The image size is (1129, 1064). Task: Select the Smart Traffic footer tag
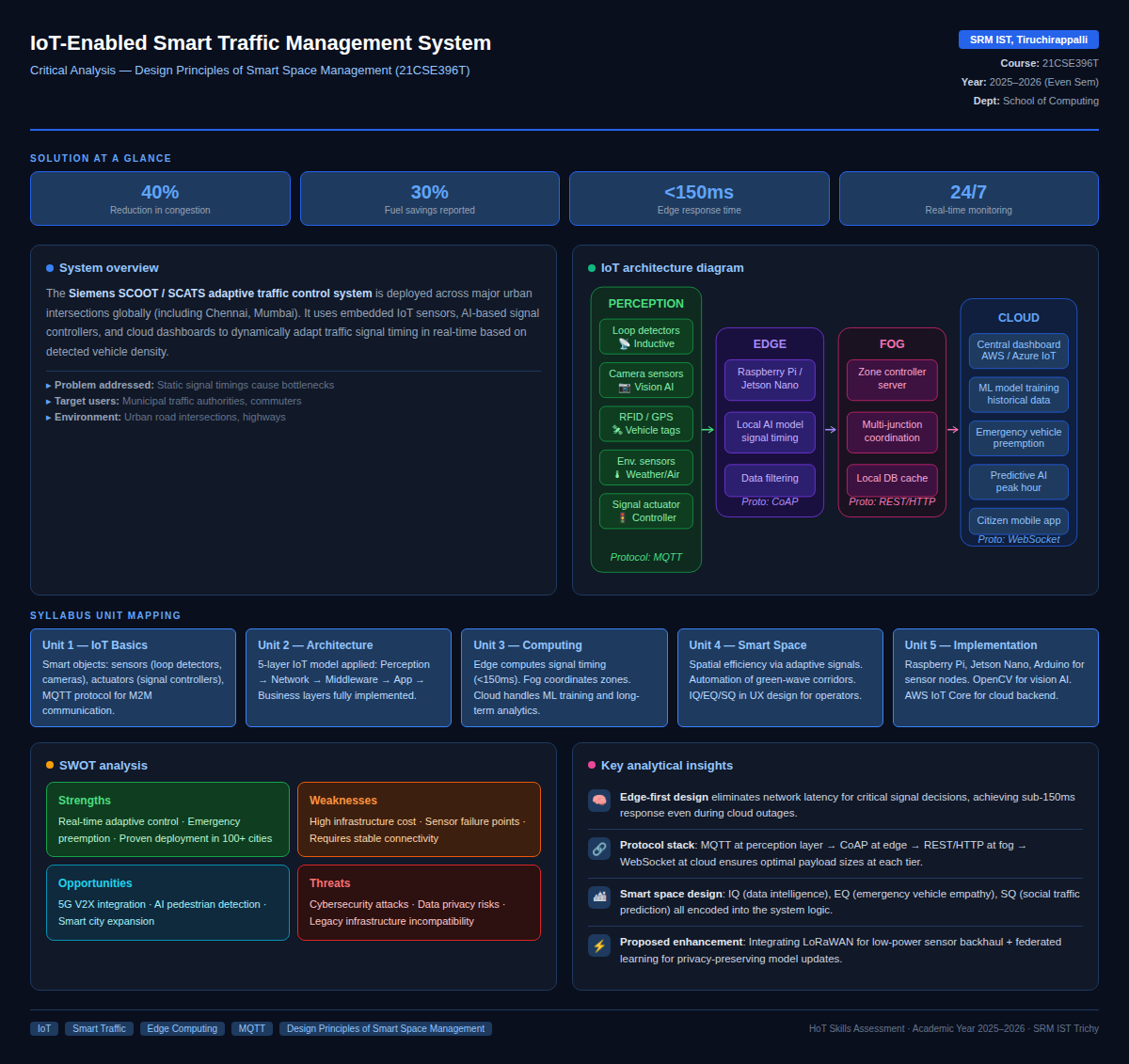coord(99,1028)
